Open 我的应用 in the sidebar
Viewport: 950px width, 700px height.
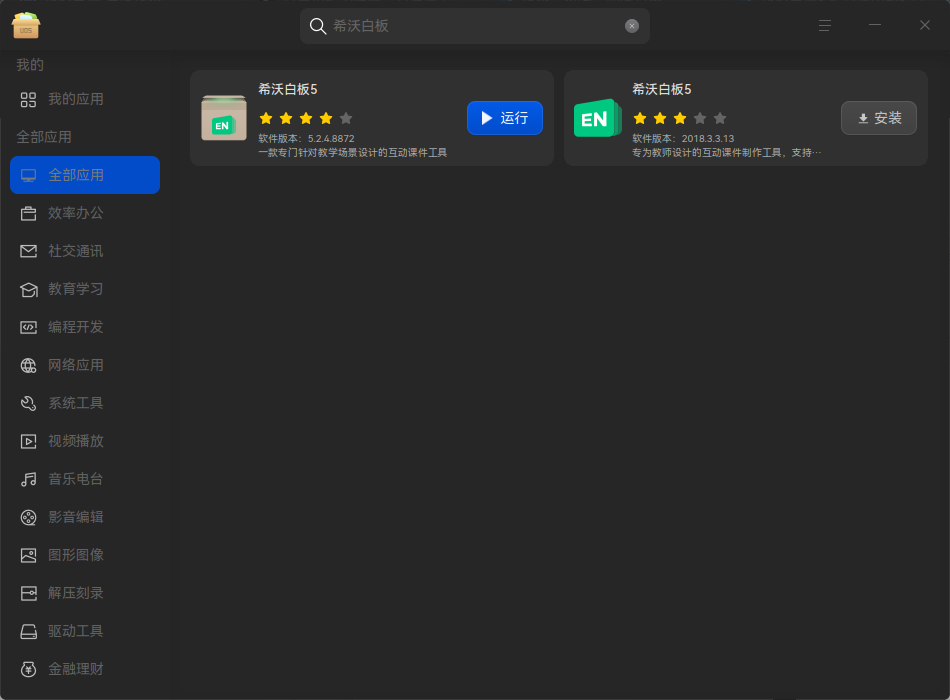[x=85, y=99]
